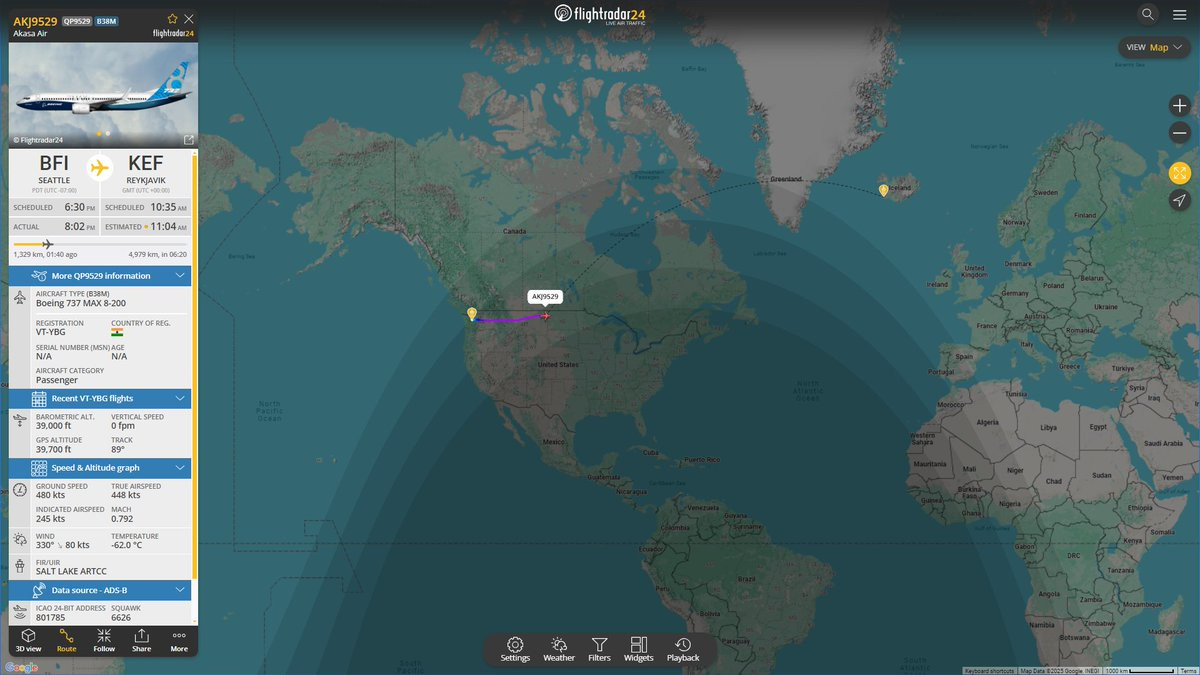The width and height of the screenshot is (1200, 675).
Task: Toggle the orange fullscreen map button
Action: coord(1180,173)
